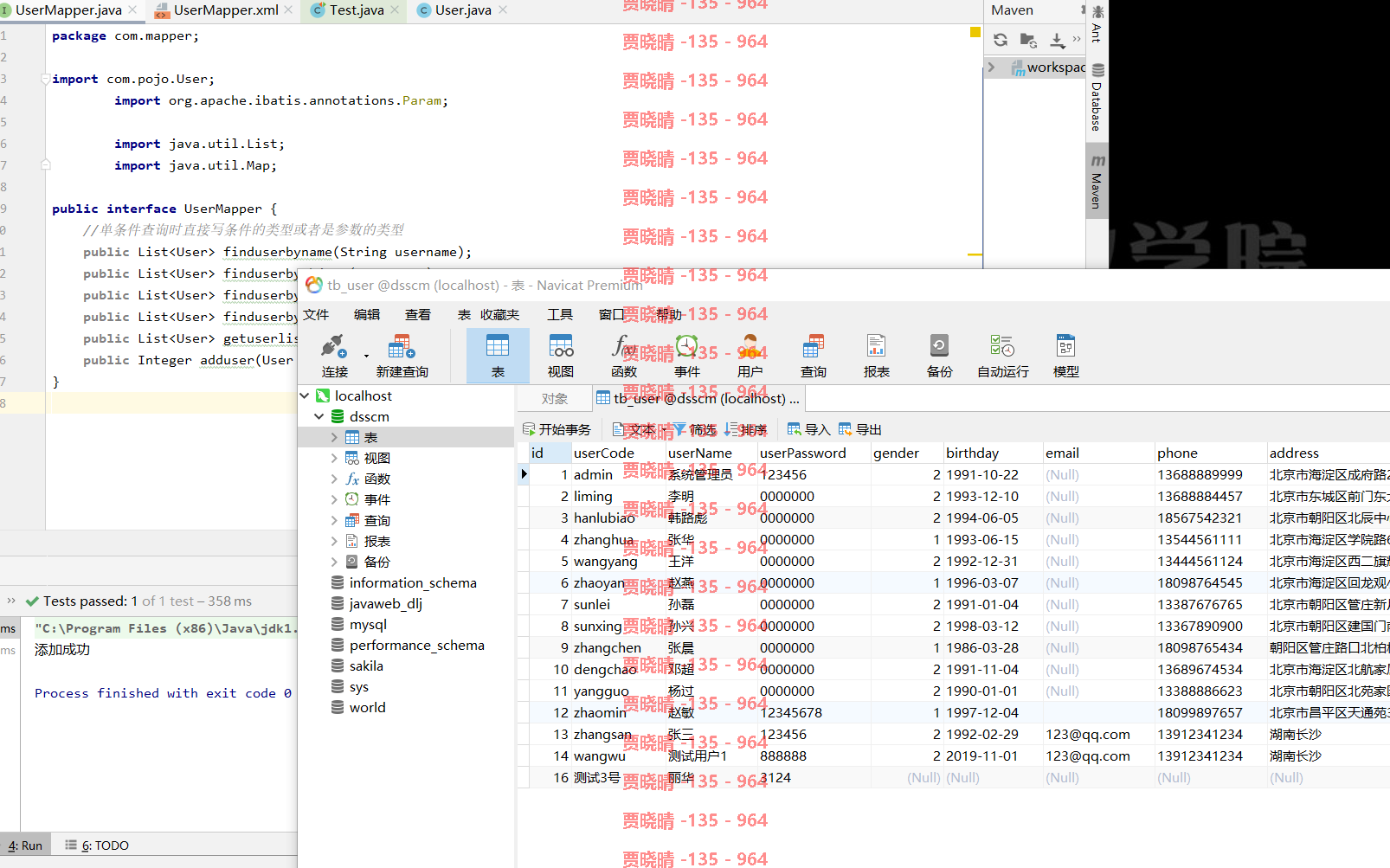Open the connection dropdown arrow beside 连接
The width and height of the screenshot is (1390, 868).
[366, 356]
